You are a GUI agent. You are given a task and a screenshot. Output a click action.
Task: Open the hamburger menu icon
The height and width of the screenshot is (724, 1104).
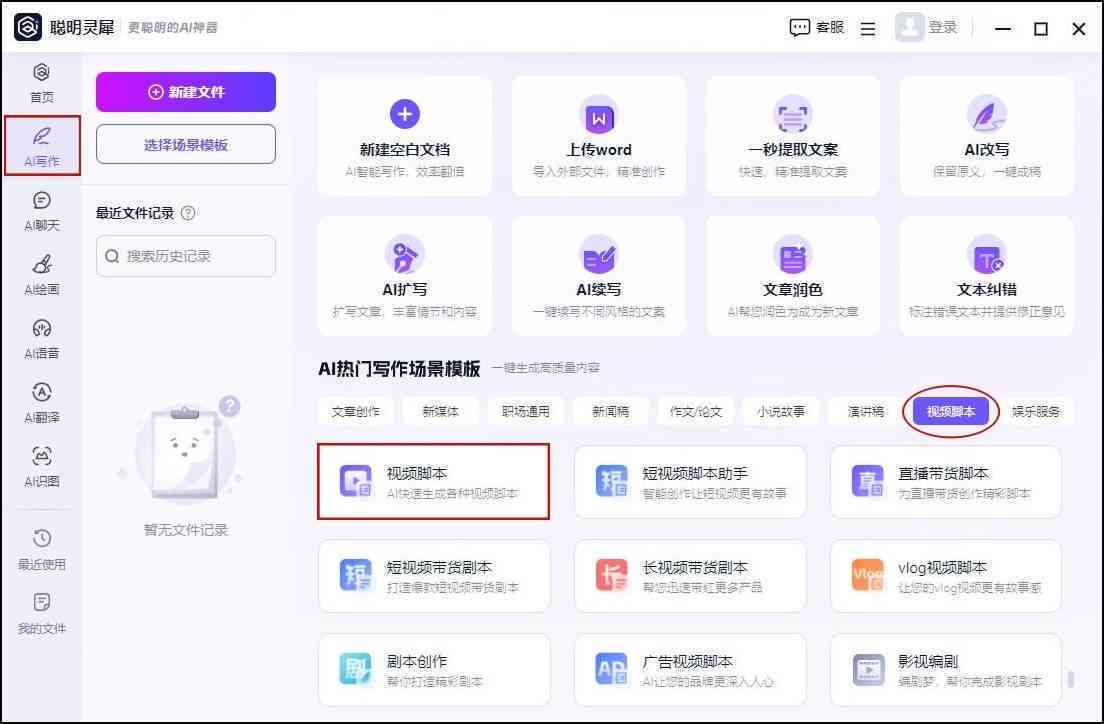click(x=867, y=29)
